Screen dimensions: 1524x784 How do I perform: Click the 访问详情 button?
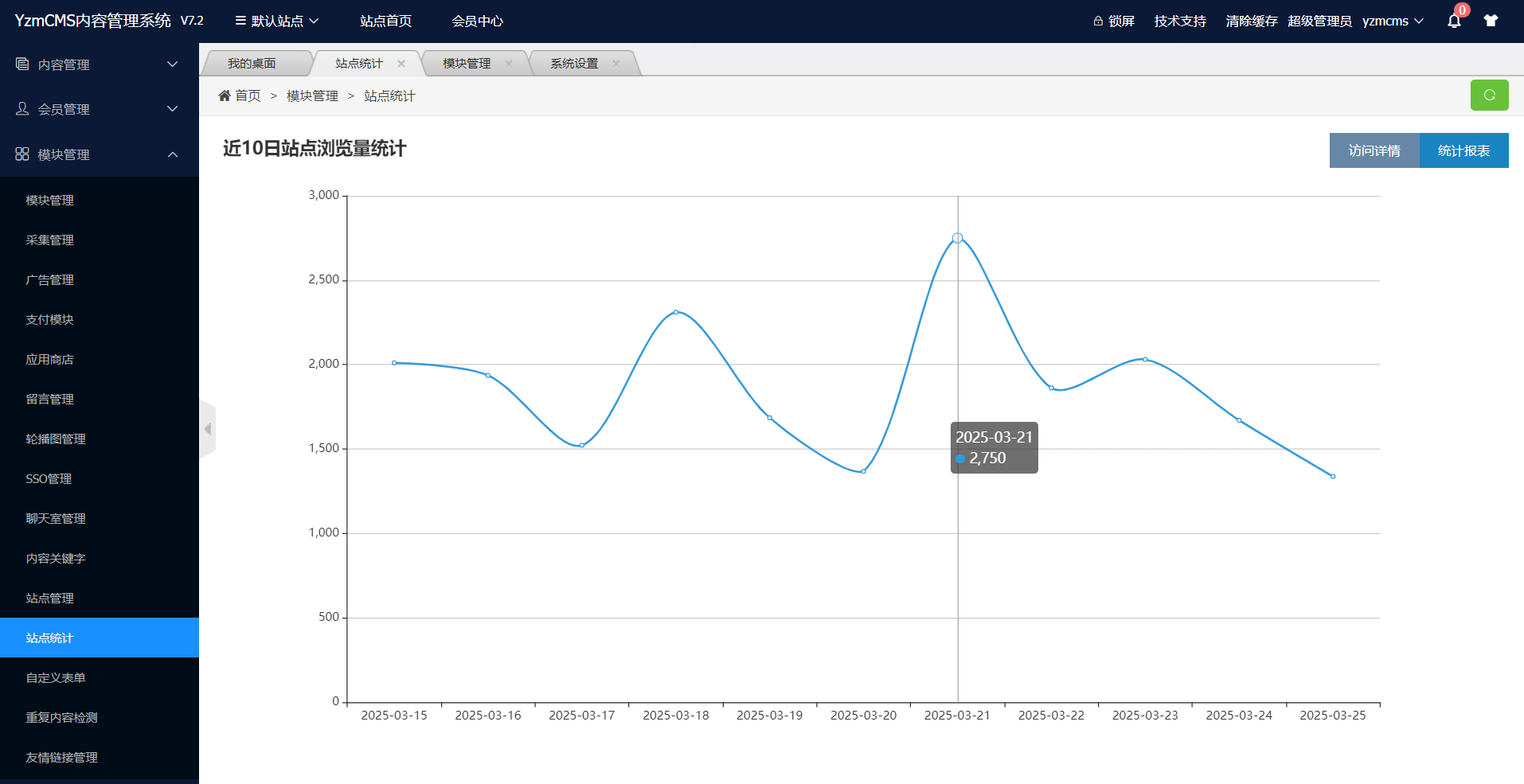pos(1374,150)
